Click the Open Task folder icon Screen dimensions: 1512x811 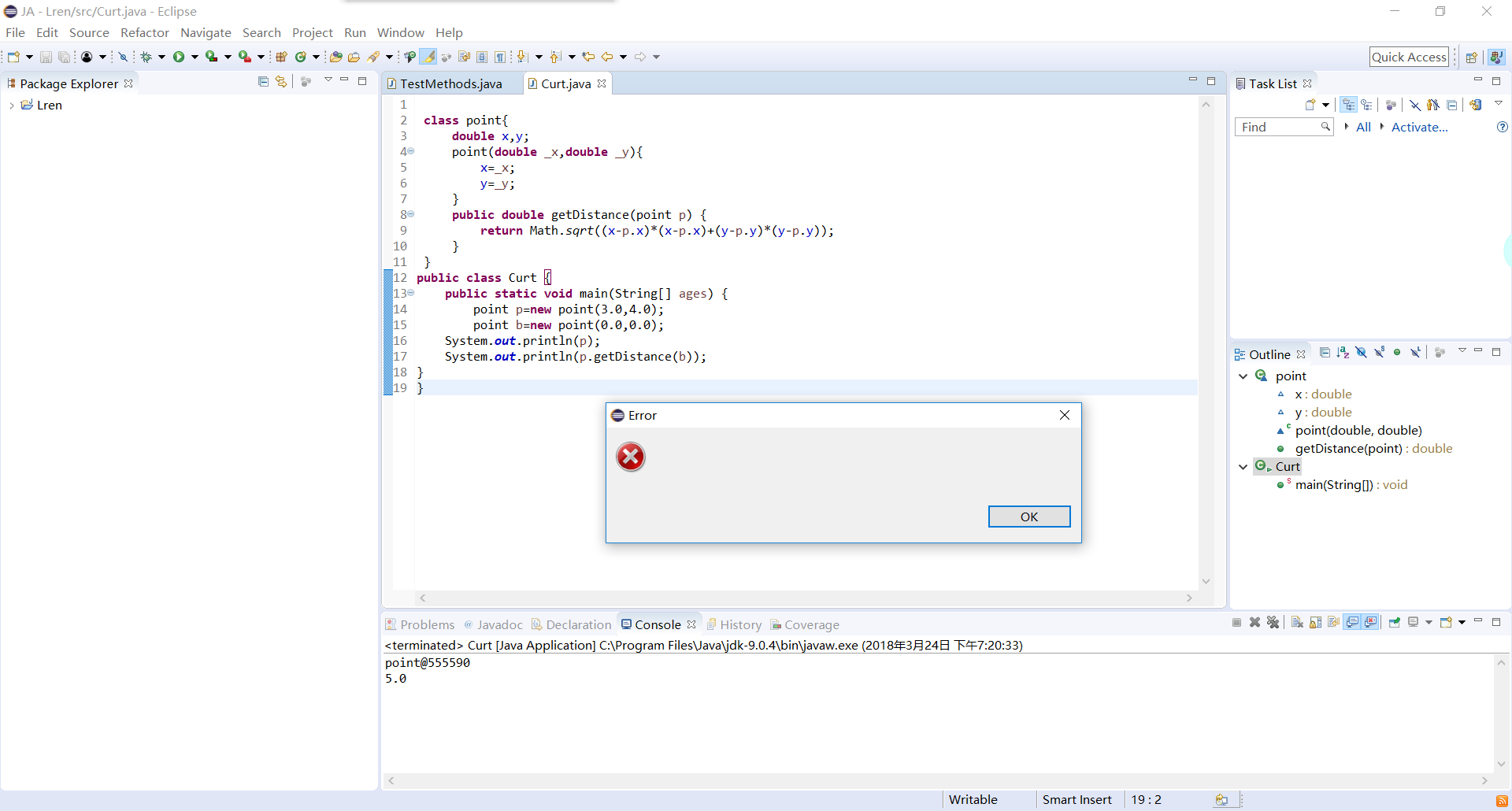pyautogui.click(x=354, y=57)
